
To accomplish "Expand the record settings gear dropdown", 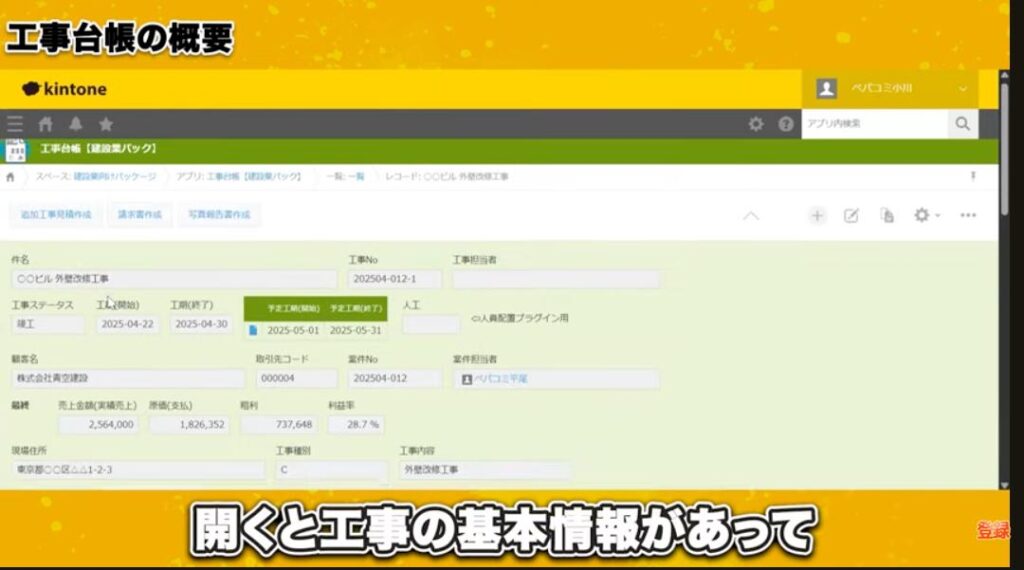I will pyautogui.click(x=926, y=215).
